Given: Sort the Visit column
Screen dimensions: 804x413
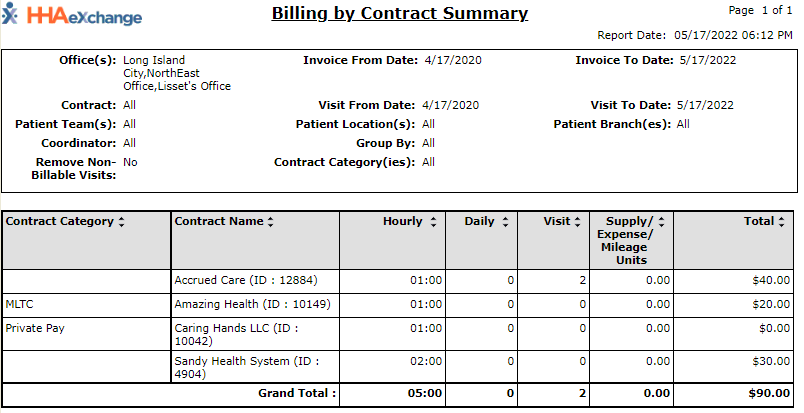Looking at the screenshot, I should pyautogui.click(x=579, y=222).
